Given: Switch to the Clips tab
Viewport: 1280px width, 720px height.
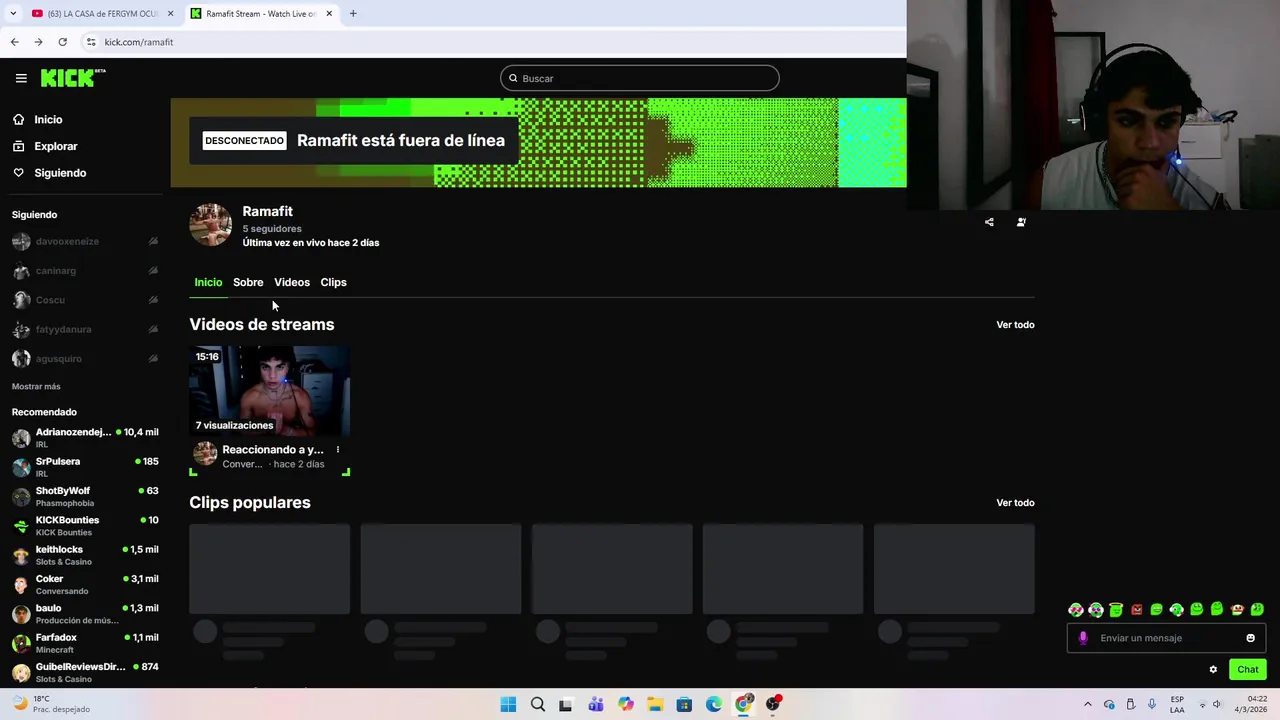Looking at the screenshot, I should click(333, 282).
